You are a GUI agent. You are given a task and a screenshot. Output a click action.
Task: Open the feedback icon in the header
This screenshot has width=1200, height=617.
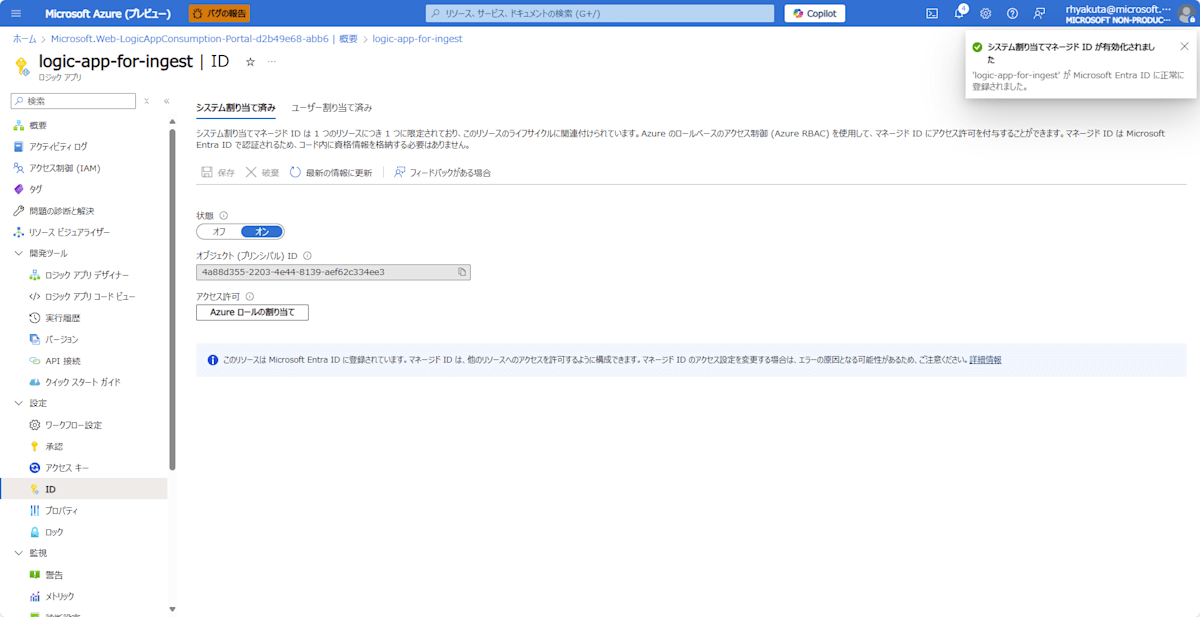(x=1039, y=13)
